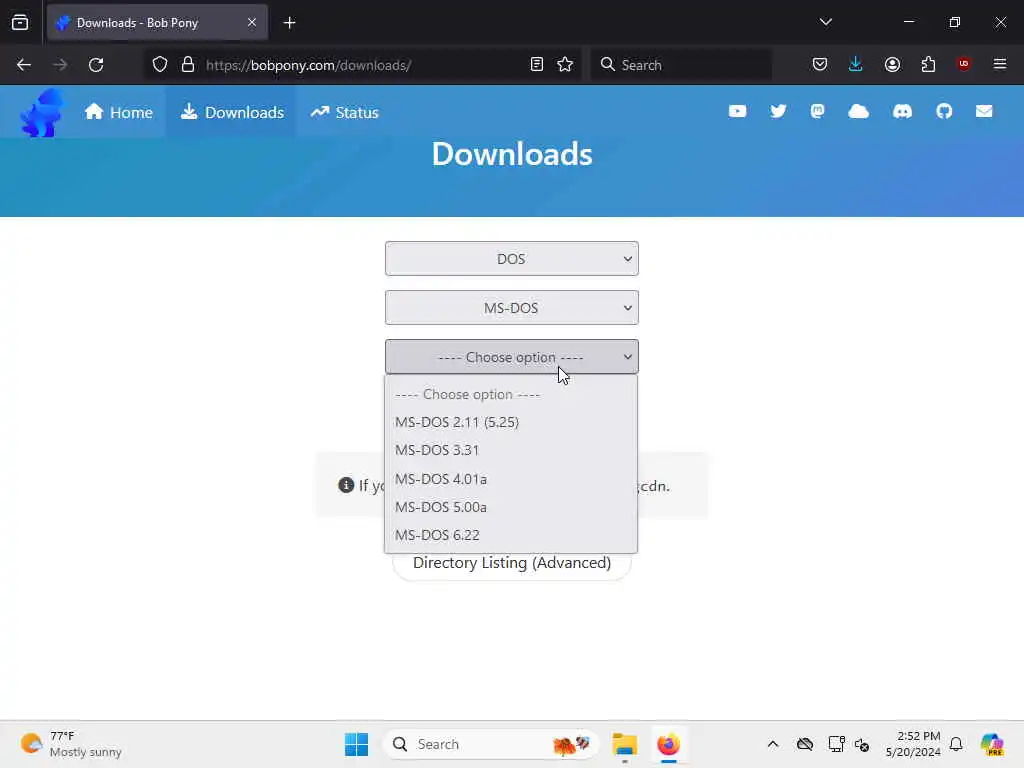Select MS-DOS 2.11 (5.25) option
This screenshot has width=1024, height=768.
511,423
